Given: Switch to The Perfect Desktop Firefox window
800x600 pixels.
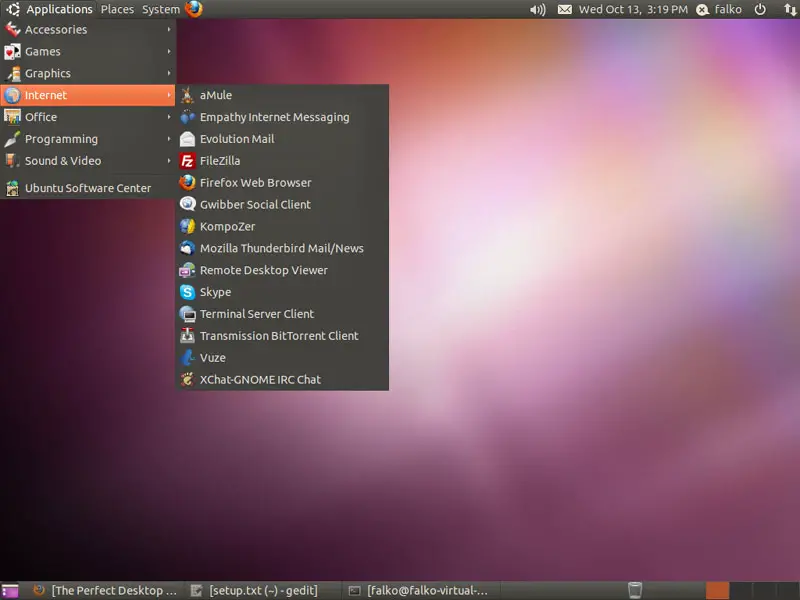Looking at the screenshot, I should 105,590.
